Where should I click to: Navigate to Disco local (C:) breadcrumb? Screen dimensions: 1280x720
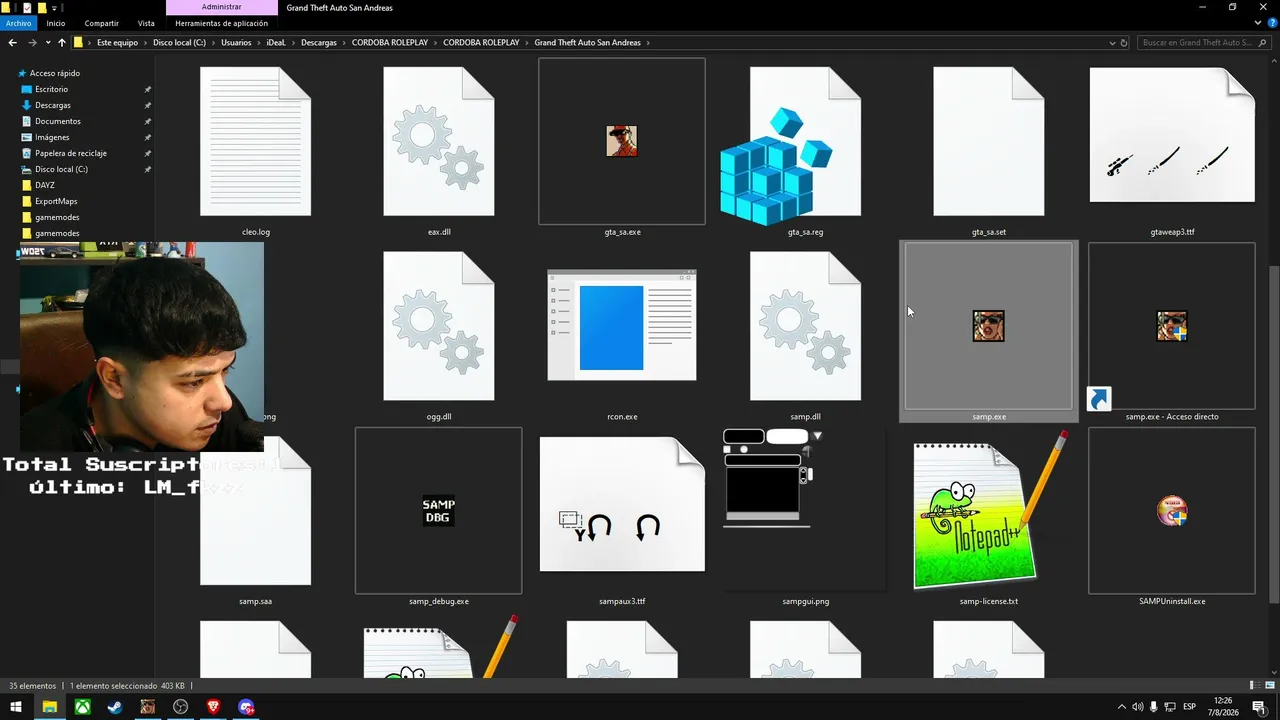(179, 43)
